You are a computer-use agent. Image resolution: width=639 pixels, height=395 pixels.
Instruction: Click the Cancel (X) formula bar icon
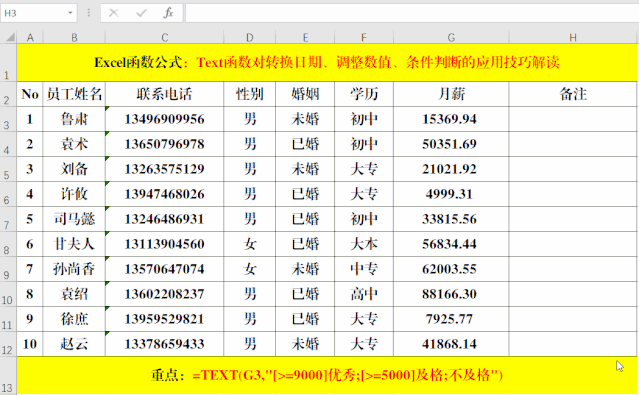(114, 13)
